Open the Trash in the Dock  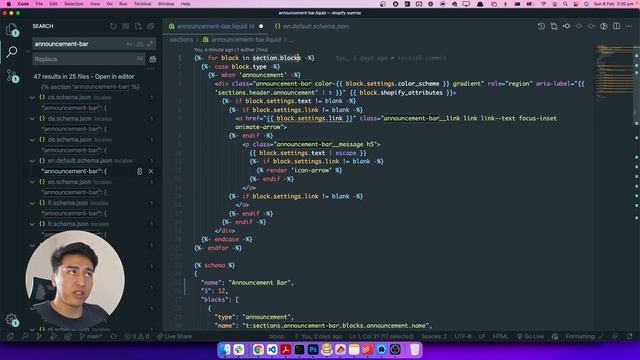click(x=414, y=350)
